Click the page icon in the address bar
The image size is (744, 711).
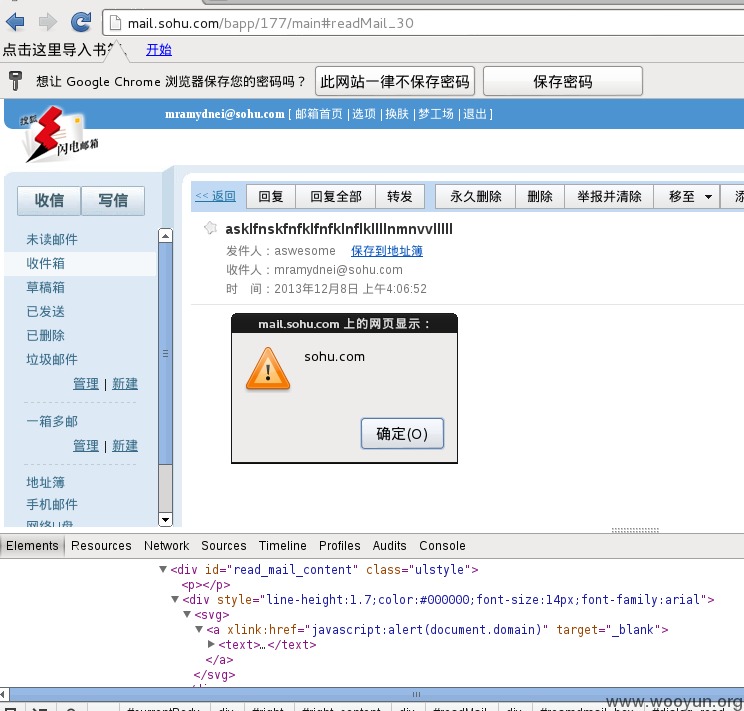coord(115,23)
